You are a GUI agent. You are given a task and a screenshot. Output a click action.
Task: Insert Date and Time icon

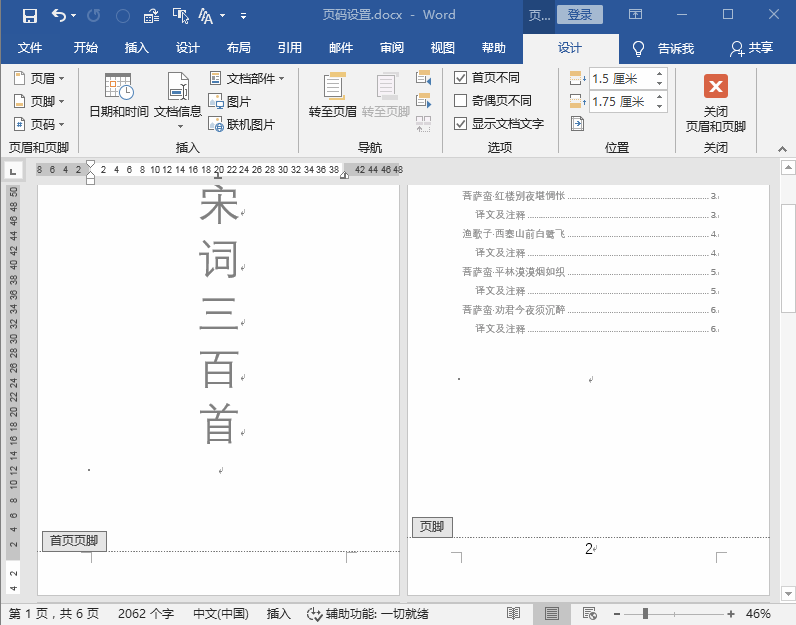[x=119, y=86]
